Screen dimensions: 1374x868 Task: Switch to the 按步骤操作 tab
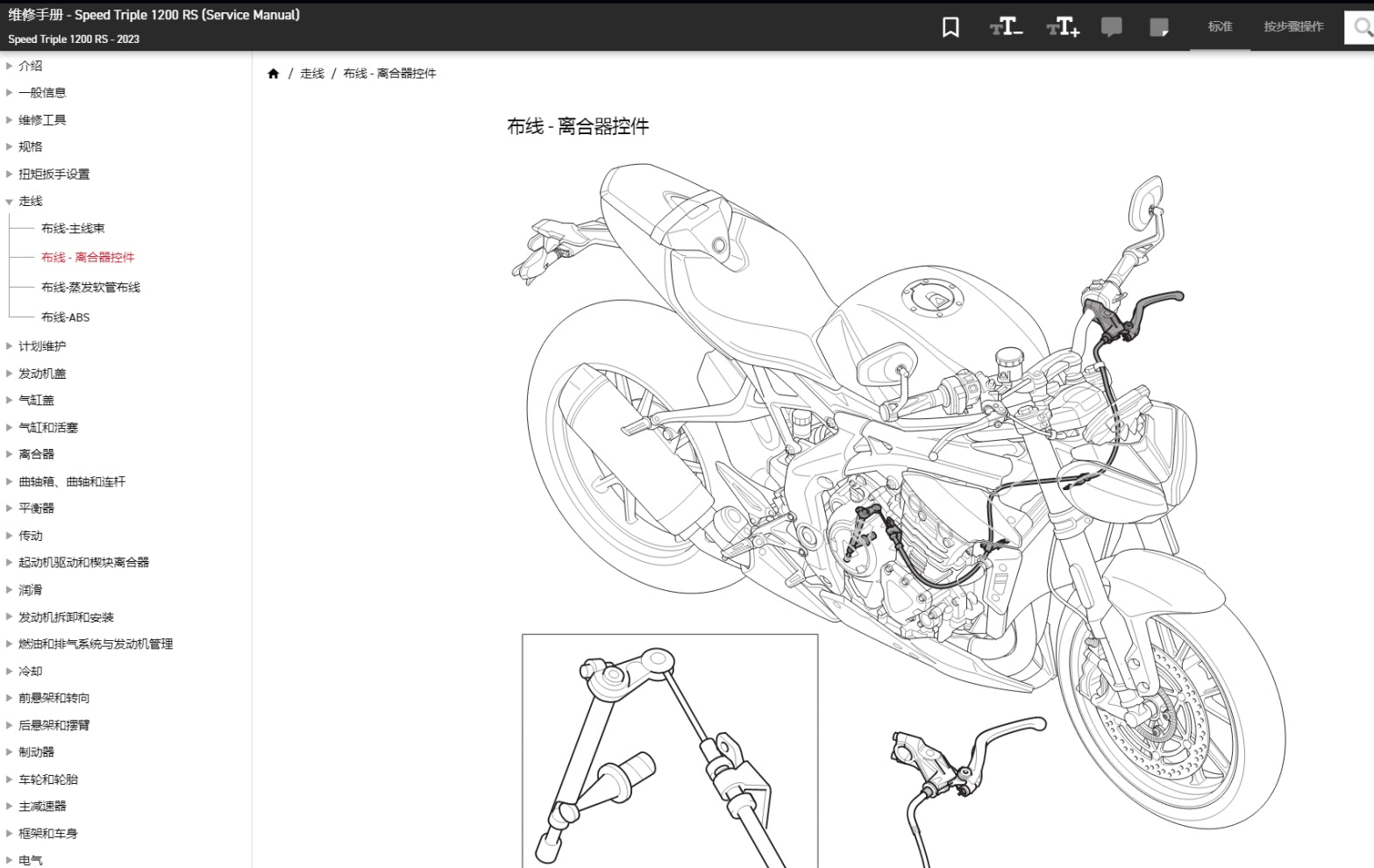1293,27
